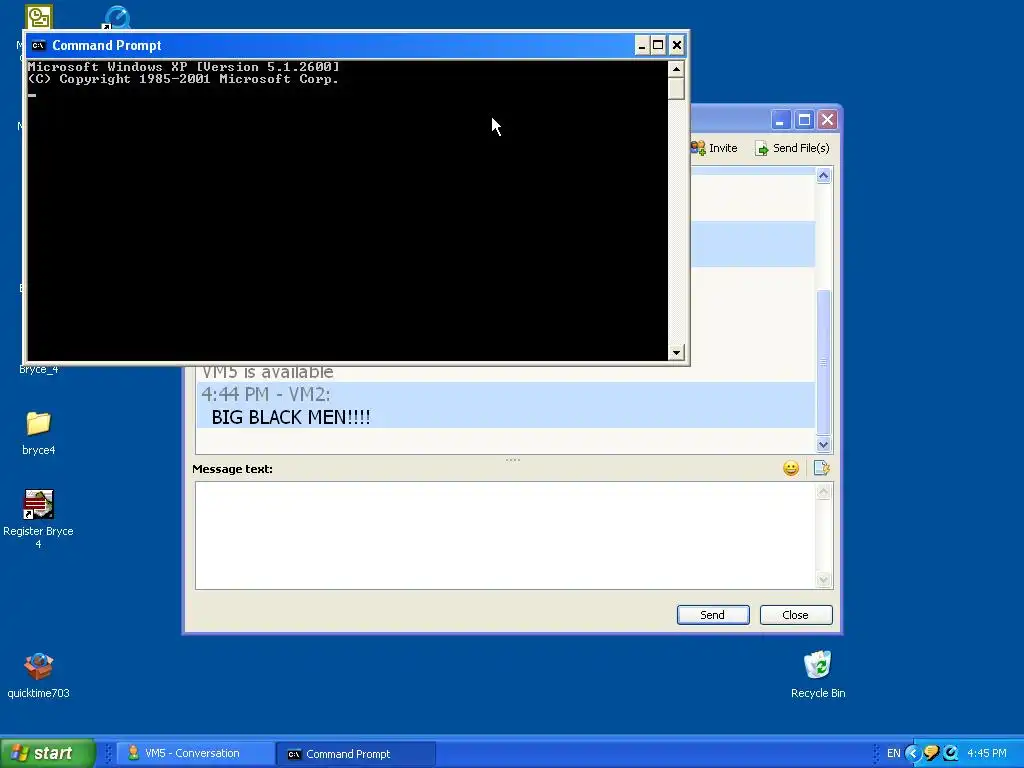The width and height of the screenshot is (1024, 768).
Task: Click the conversation history scrollbar thumb
Action: 824,362
